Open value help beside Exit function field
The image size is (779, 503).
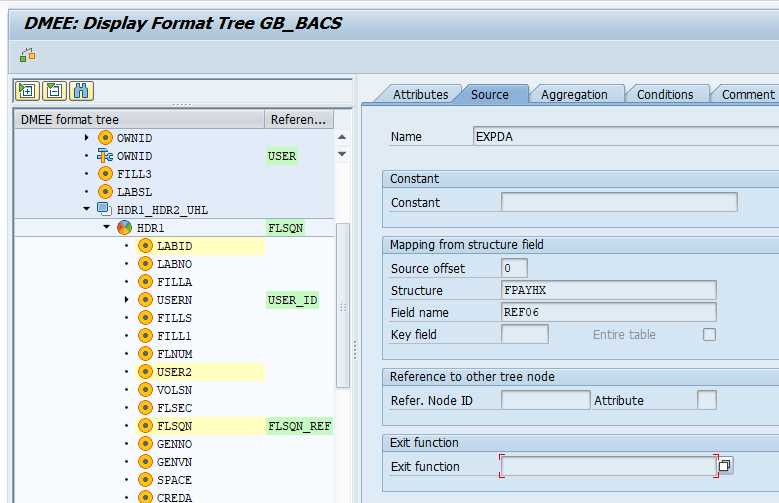coord(725,466)
